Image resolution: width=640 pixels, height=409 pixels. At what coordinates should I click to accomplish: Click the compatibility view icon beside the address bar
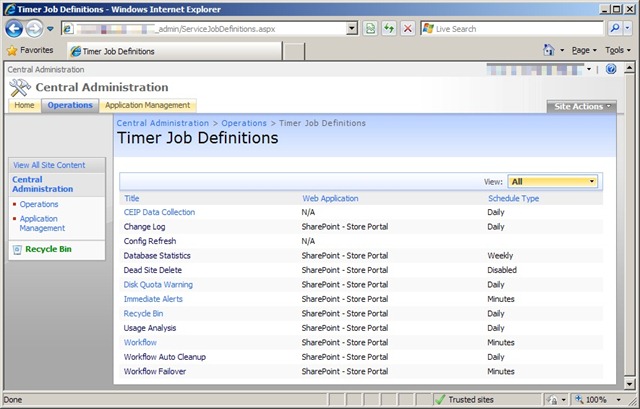[370, 29]
